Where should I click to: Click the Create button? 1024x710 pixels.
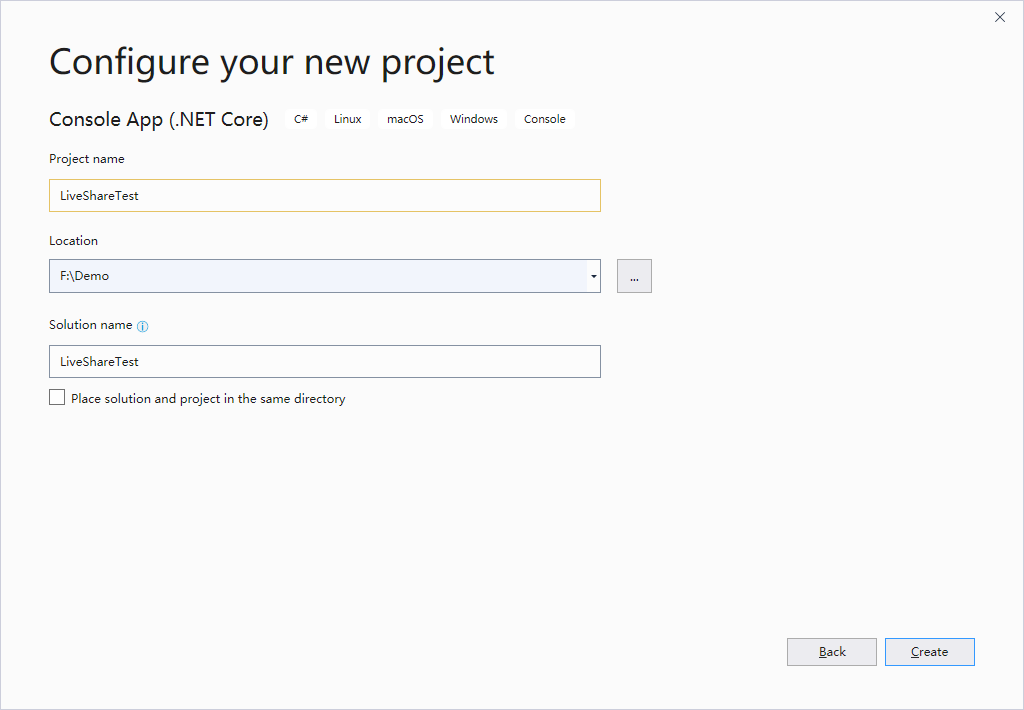pos(929,652)
